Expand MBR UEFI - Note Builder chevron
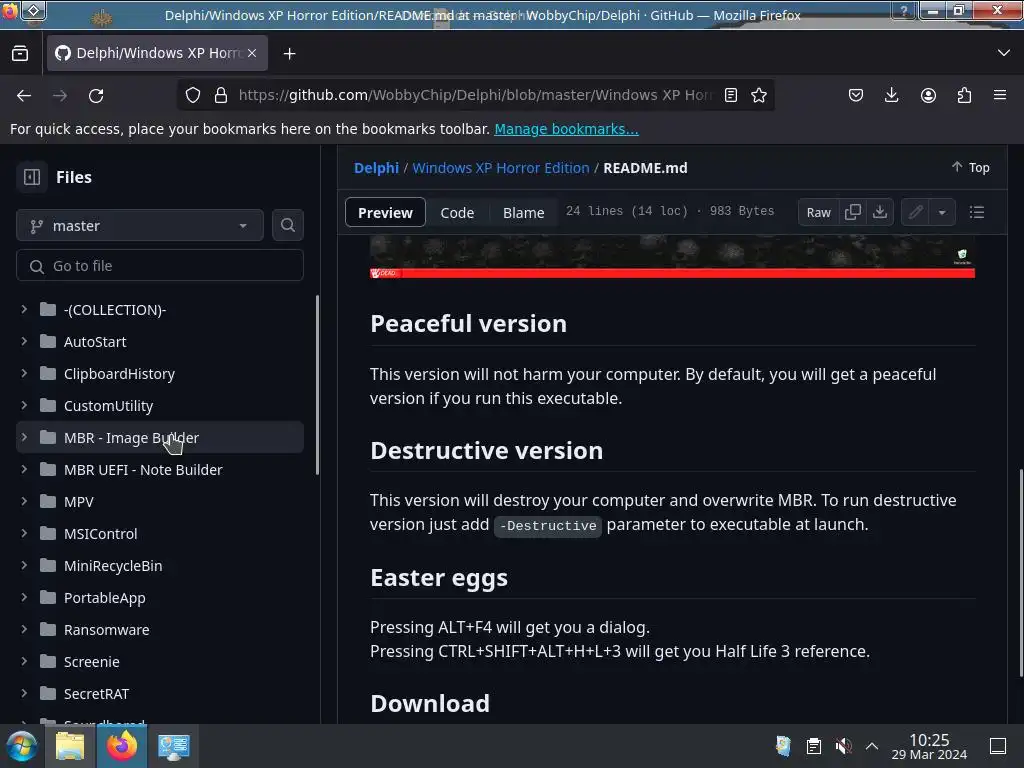1024x768 pixels. [x=24, y=470]
